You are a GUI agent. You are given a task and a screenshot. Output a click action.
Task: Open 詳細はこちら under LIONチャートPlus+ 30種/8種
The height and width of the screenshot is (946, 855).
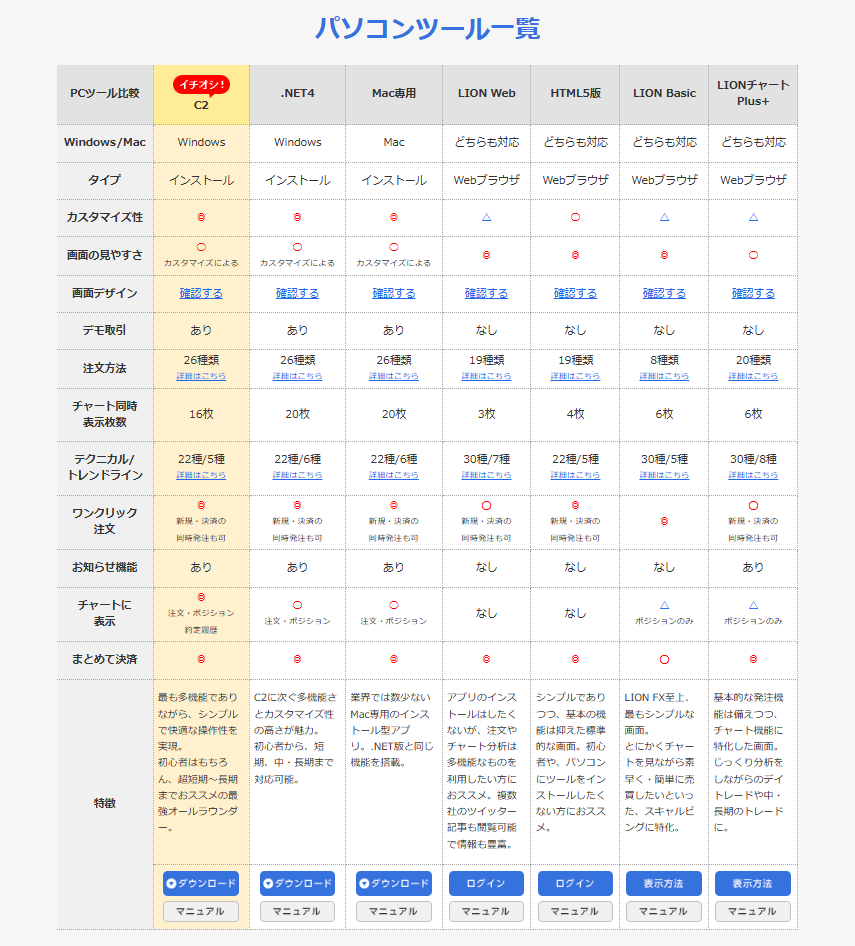click(753, 475)
